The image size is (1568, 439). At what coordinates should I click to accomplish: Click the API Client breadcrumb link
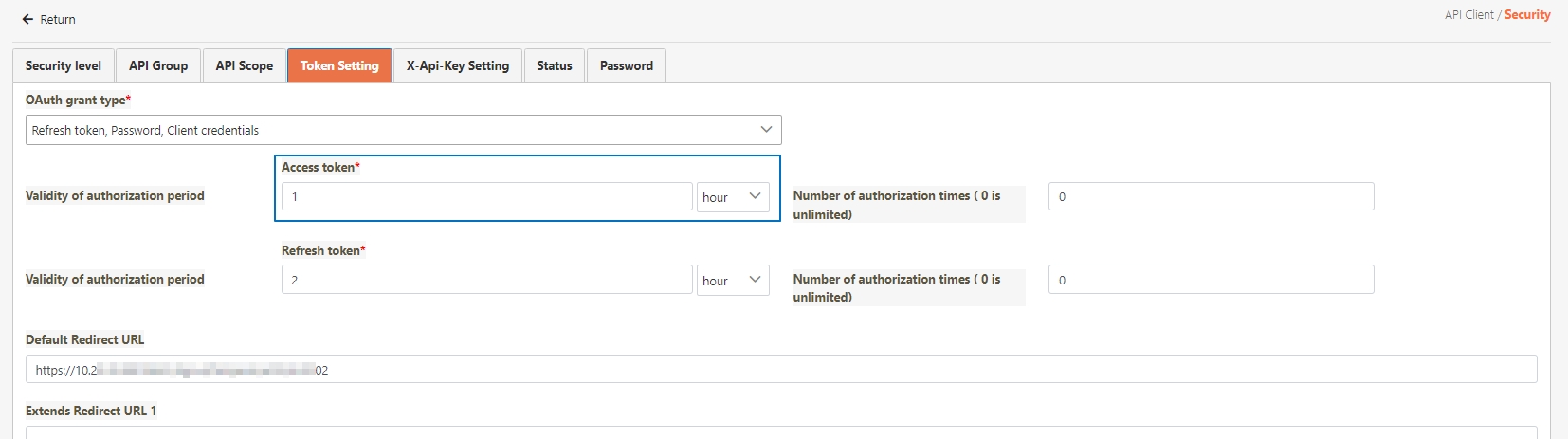pyautogui.click(x=1468, y=15)
